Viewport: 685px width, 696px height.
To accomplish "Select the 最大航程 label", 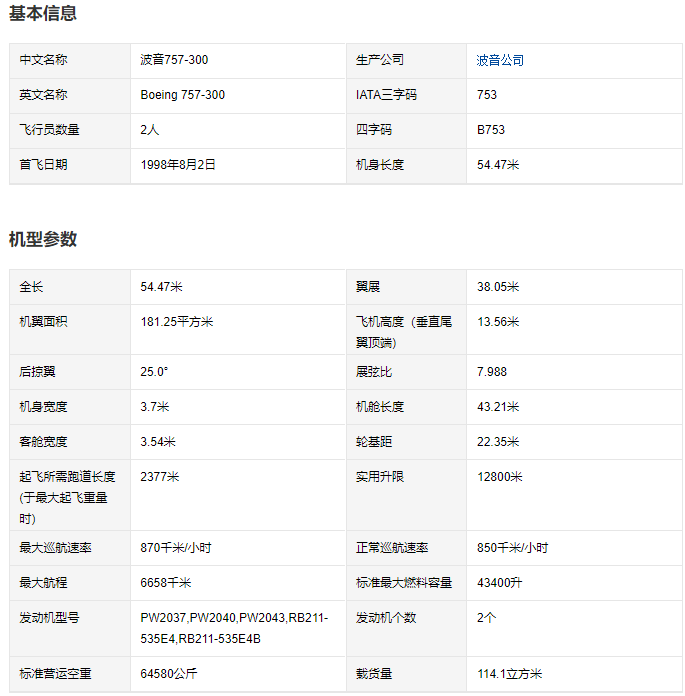I will [x=44, y=583].
